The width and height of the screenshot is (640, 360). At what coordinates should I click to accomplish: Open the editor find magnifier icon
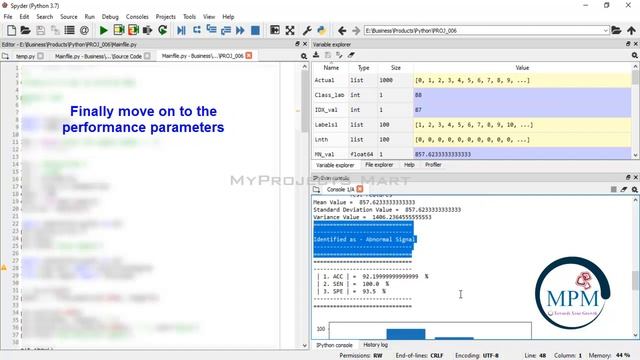pyautogui.click(x=304, y=56)
